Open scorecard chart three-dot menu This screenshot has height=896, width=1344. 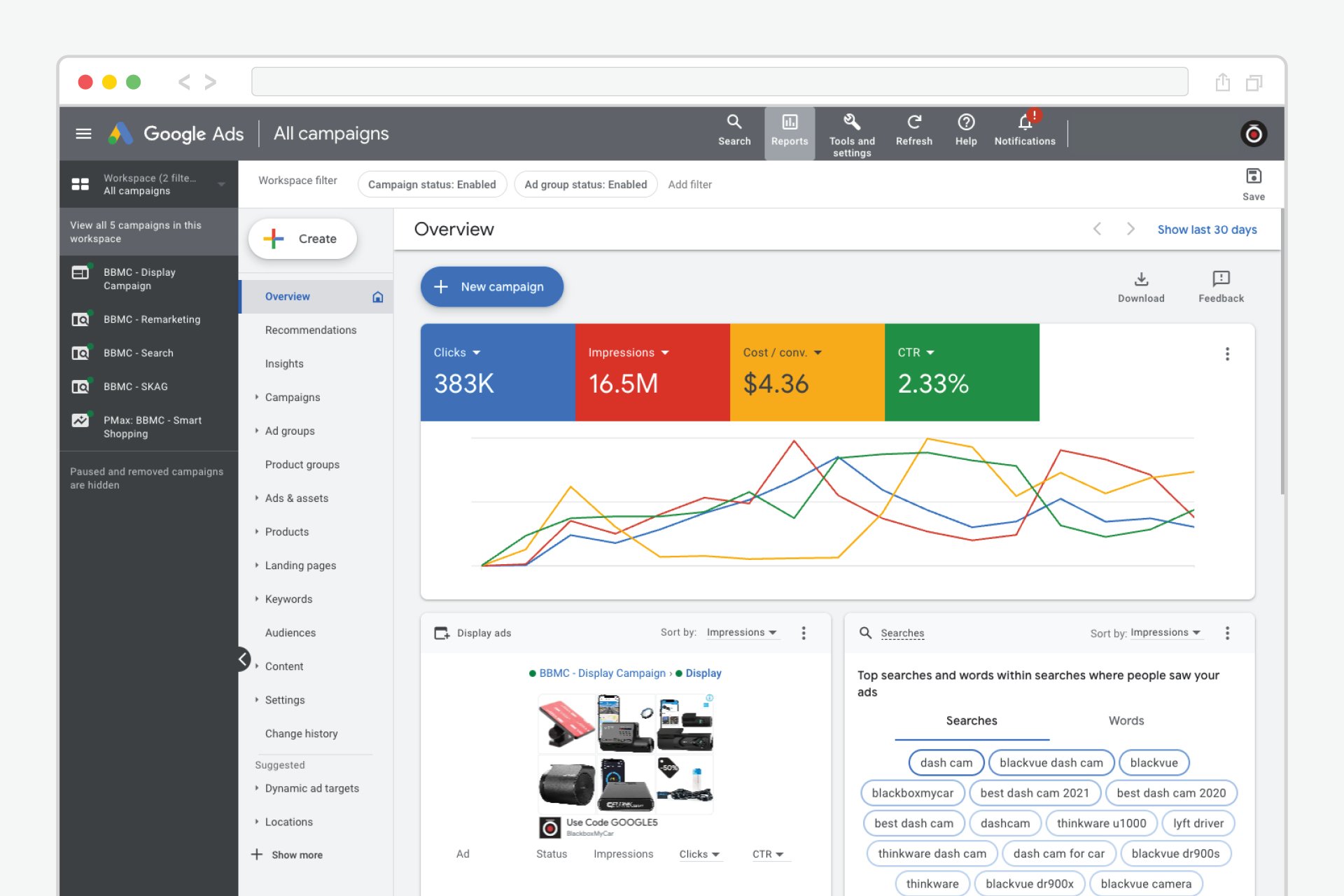coord(1226,354)
